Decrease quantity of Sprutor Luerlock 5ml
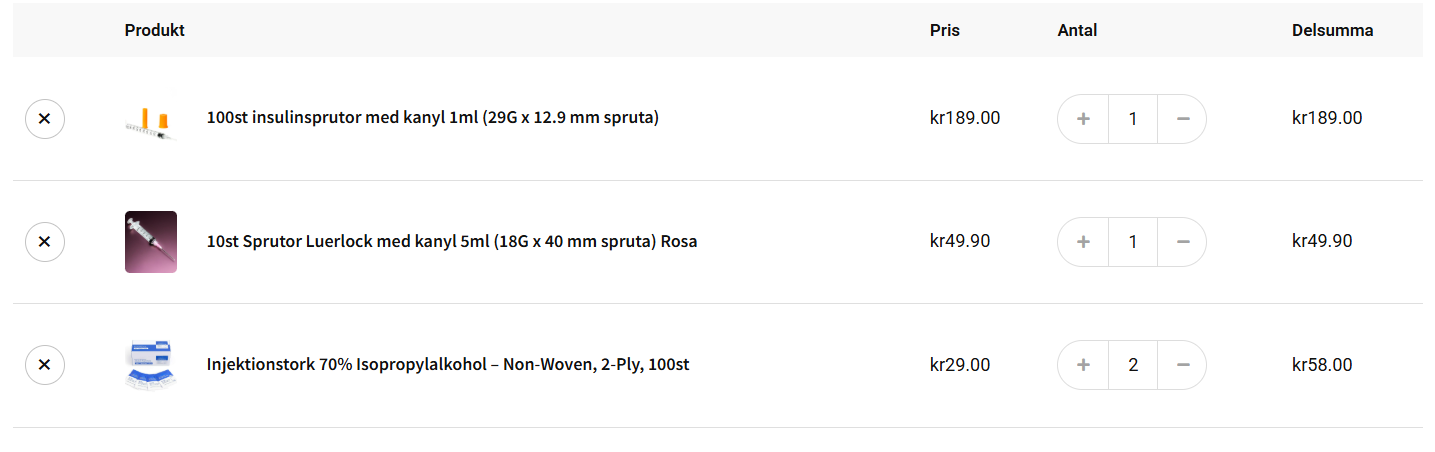This screenshot has width=1435, height=452. [1183, 242]
